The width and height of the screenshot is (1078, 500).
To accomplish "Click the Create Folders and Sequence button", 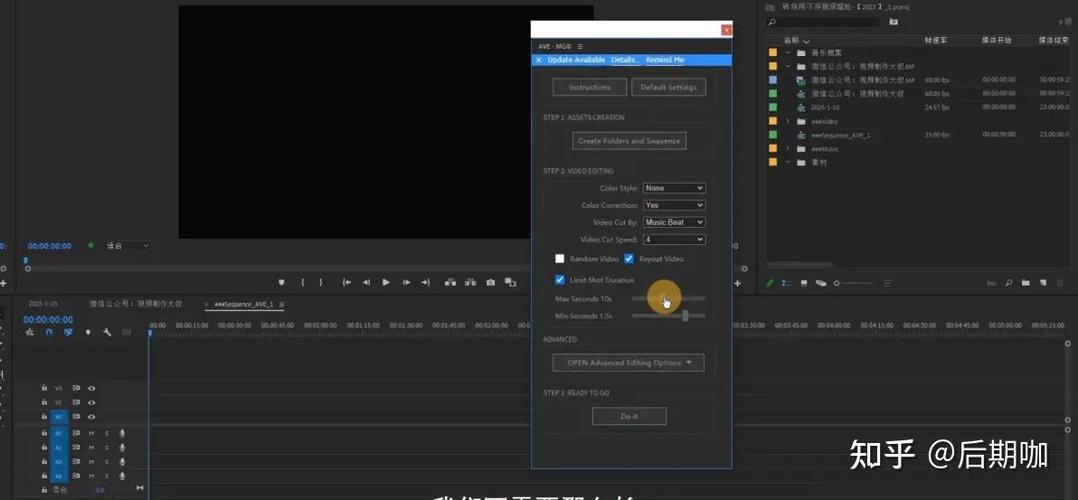I will [x=629, y=140].
